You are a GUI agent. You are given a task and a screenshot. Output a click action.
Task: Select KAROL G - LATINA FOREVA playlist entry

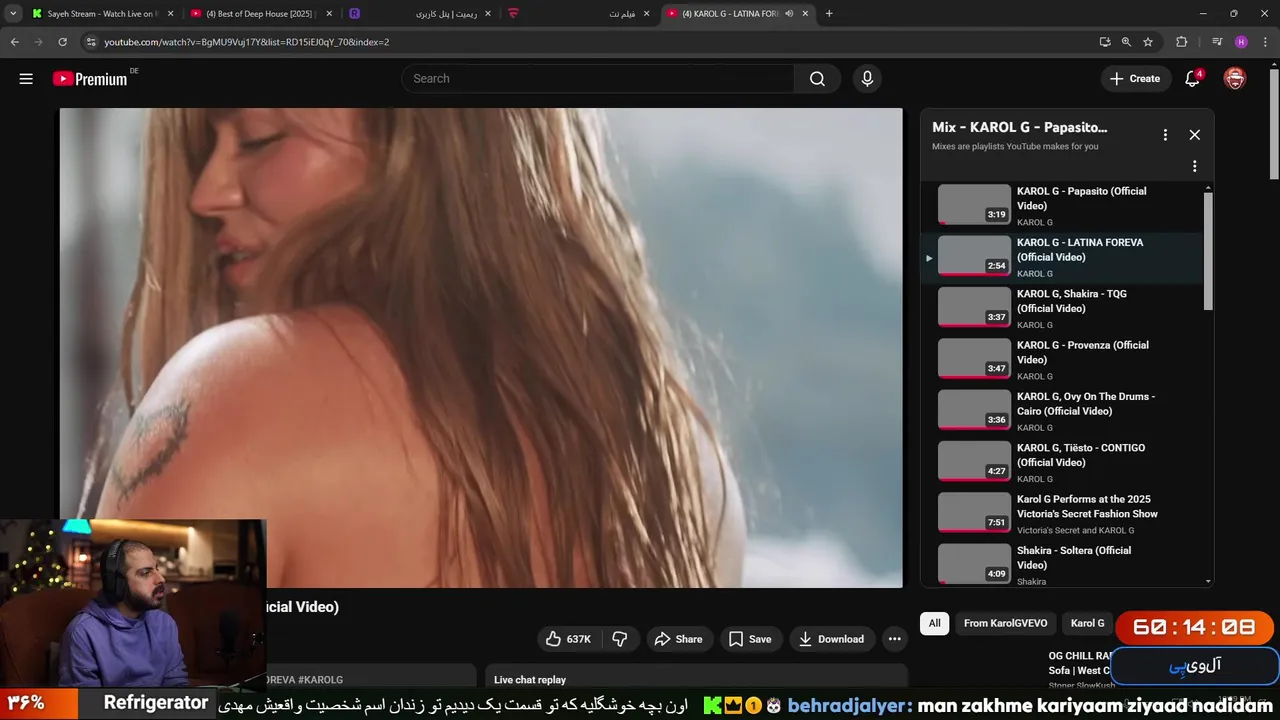pyautogui.click(x=1062, y=257)
